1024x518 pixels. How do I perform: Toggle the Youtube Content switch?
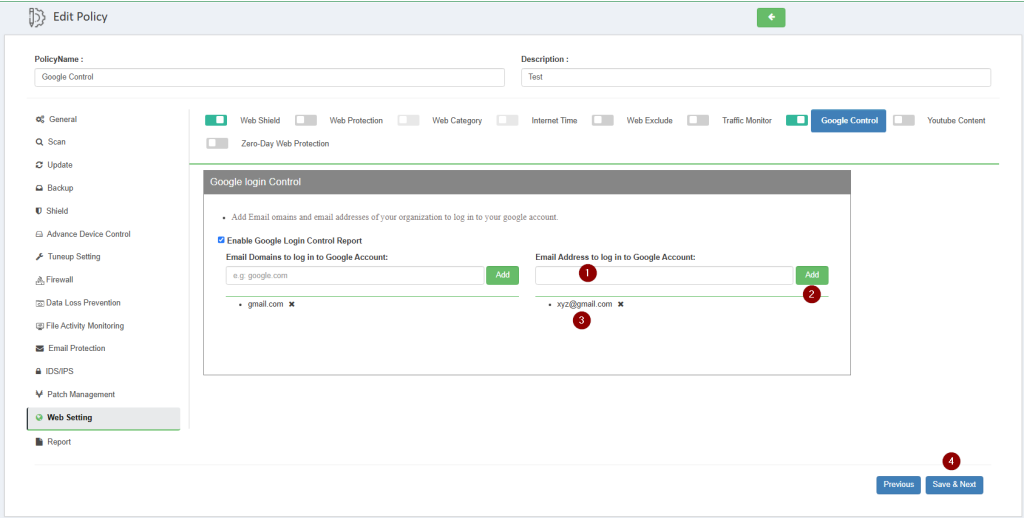(x=903, y=120)
